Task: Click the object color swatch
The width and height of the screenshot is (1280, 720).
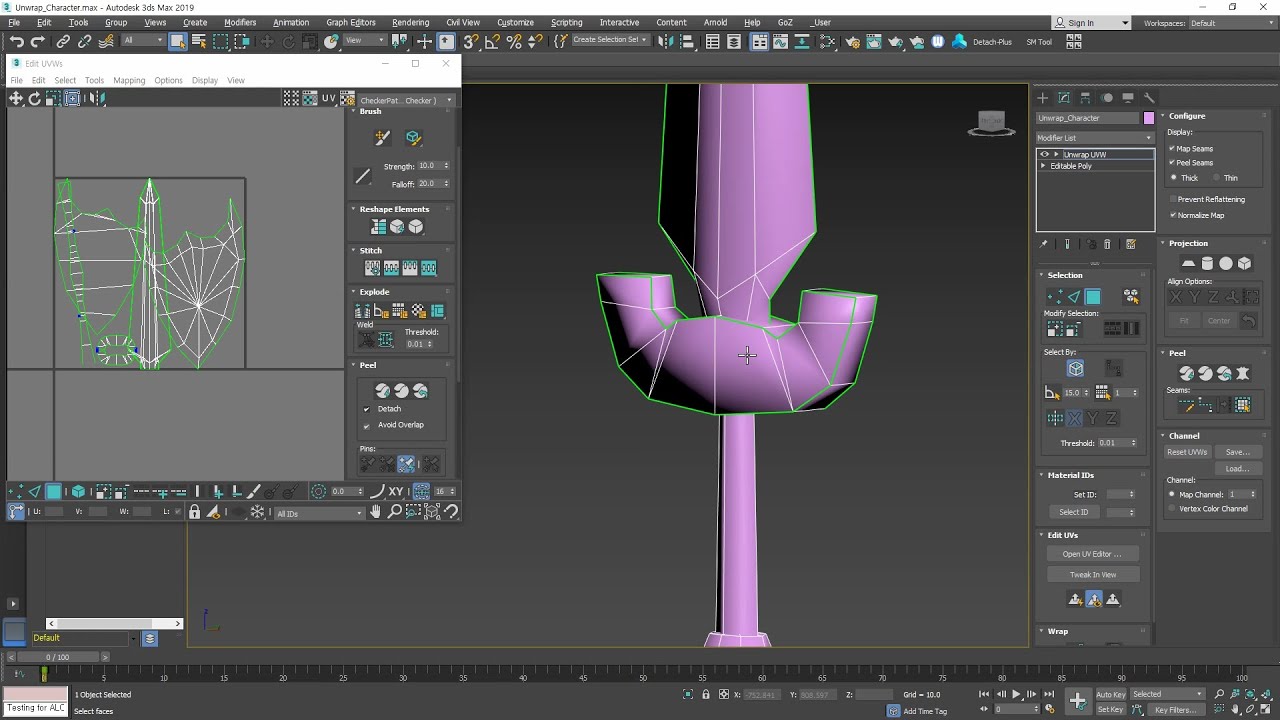Action: [x=1149, y=118]
